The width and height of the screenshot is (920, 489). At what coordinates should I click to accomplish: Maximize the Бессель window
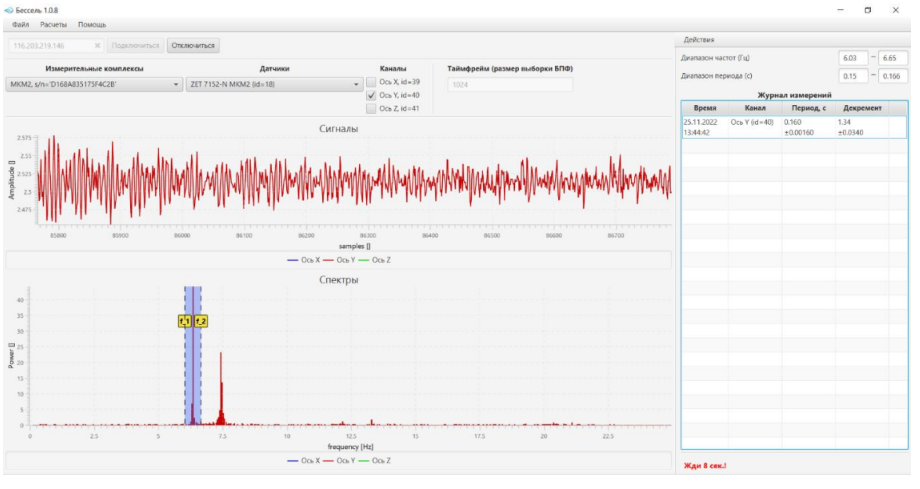[866, 9]
